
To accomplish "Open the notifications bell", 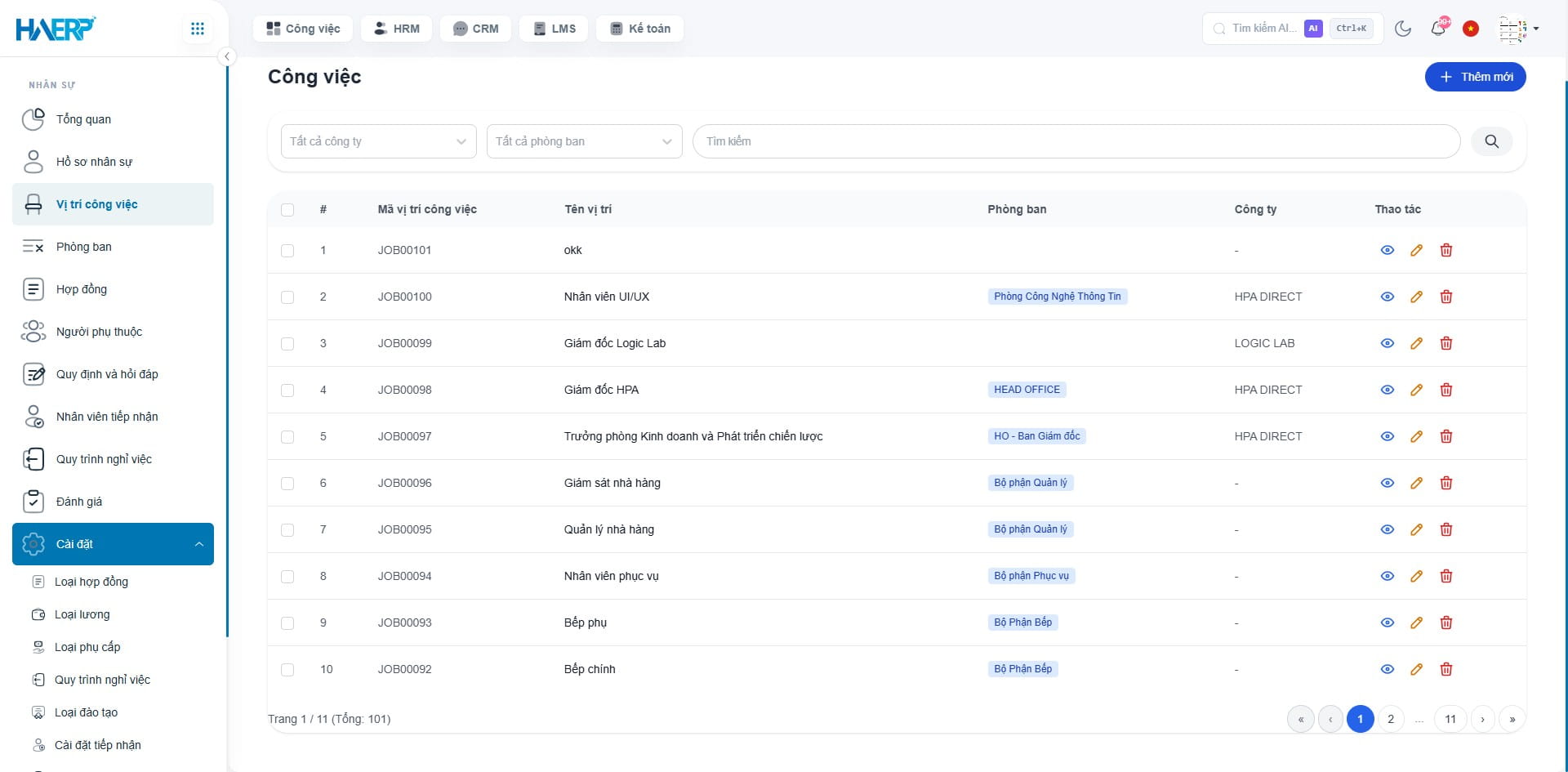I will 1438,29.
